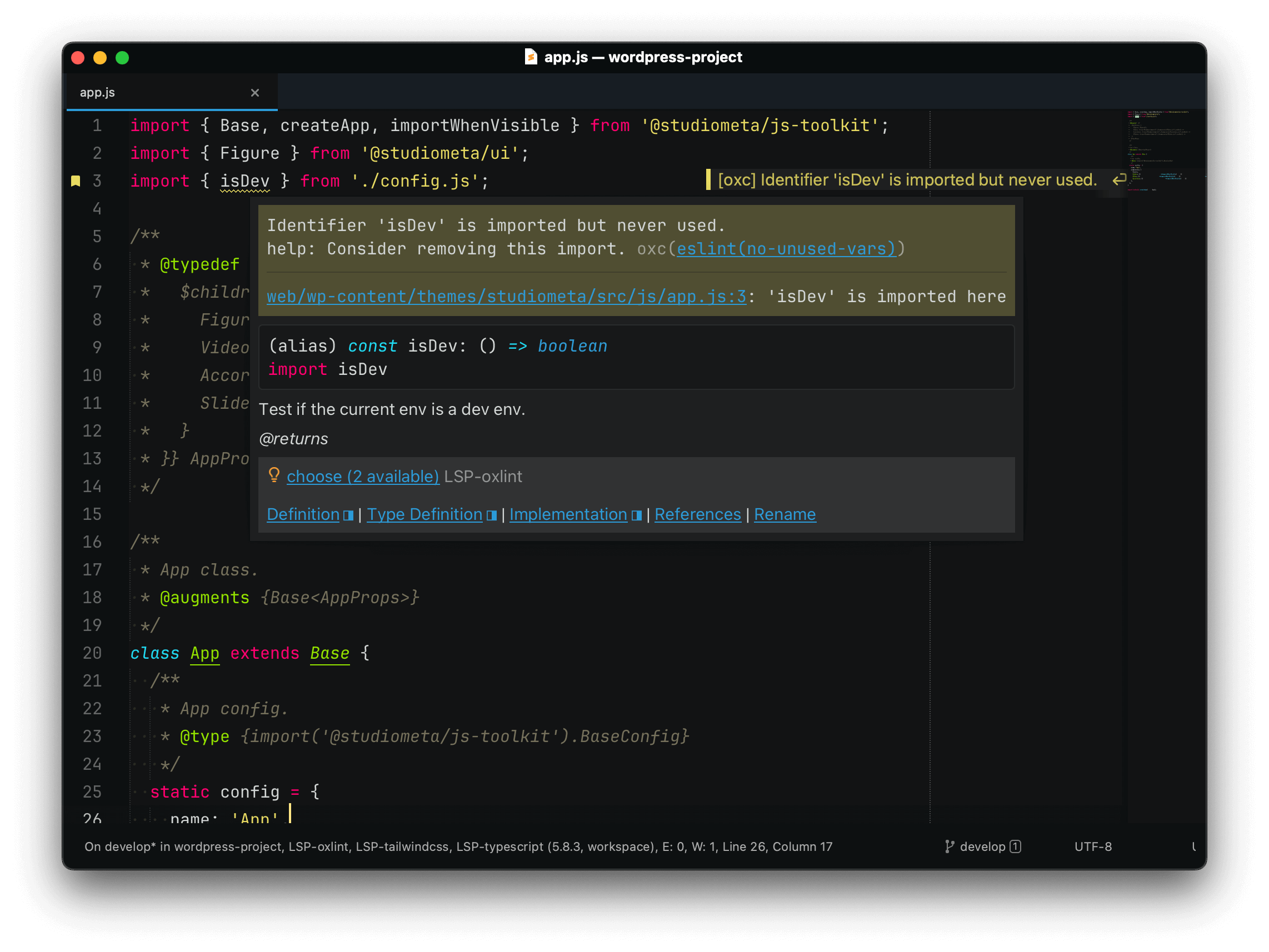Click the inline oxc warning annotation text
Screen dimensions: 1269x952
click(906, 180)
